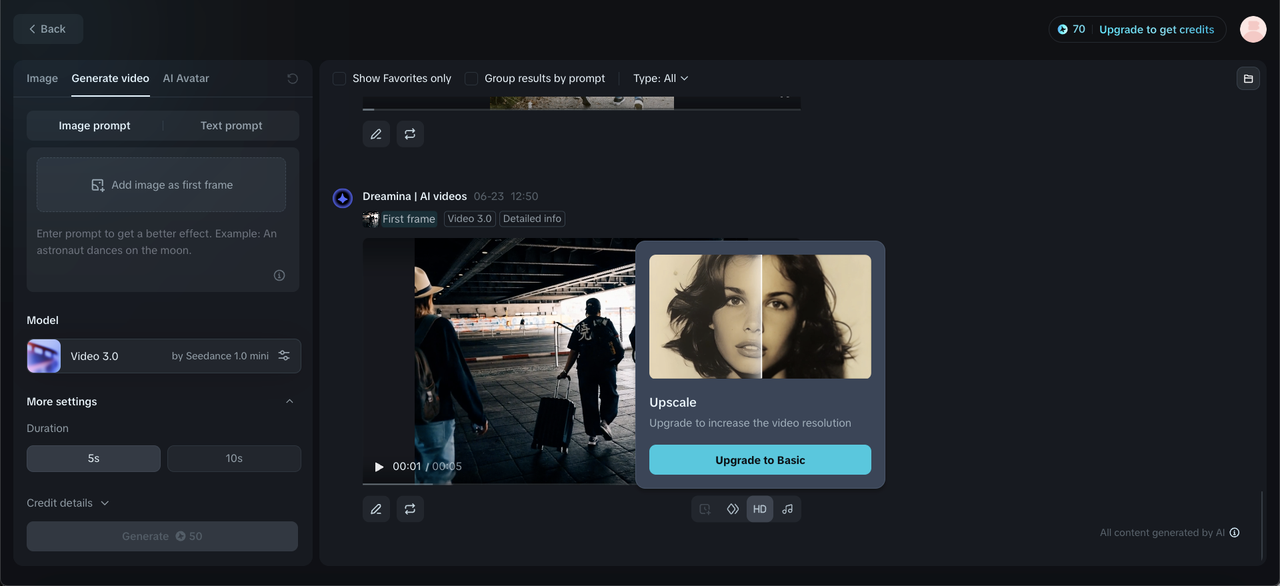This screenshot has height=586, width=1280.
Task: Open the folder assets icon at top right
Action: click(x=1248, y=78)
